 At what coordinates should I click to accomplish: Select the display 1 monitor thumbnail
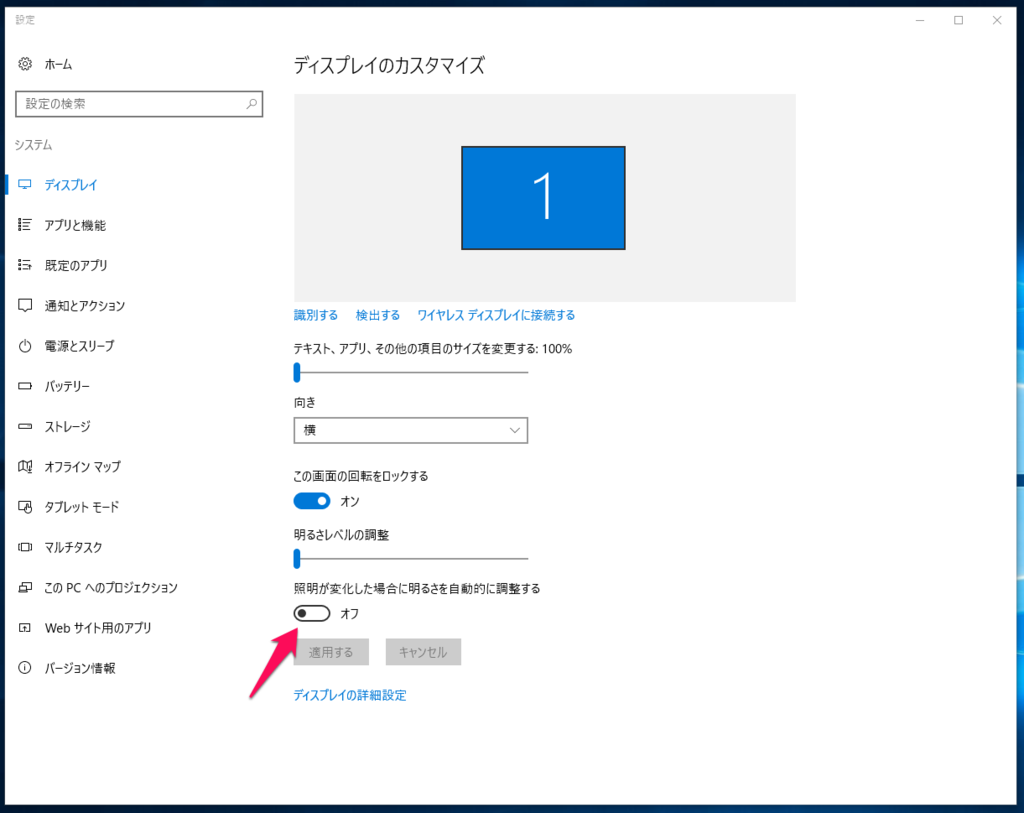pyautogui.click(x=543, y=198)
